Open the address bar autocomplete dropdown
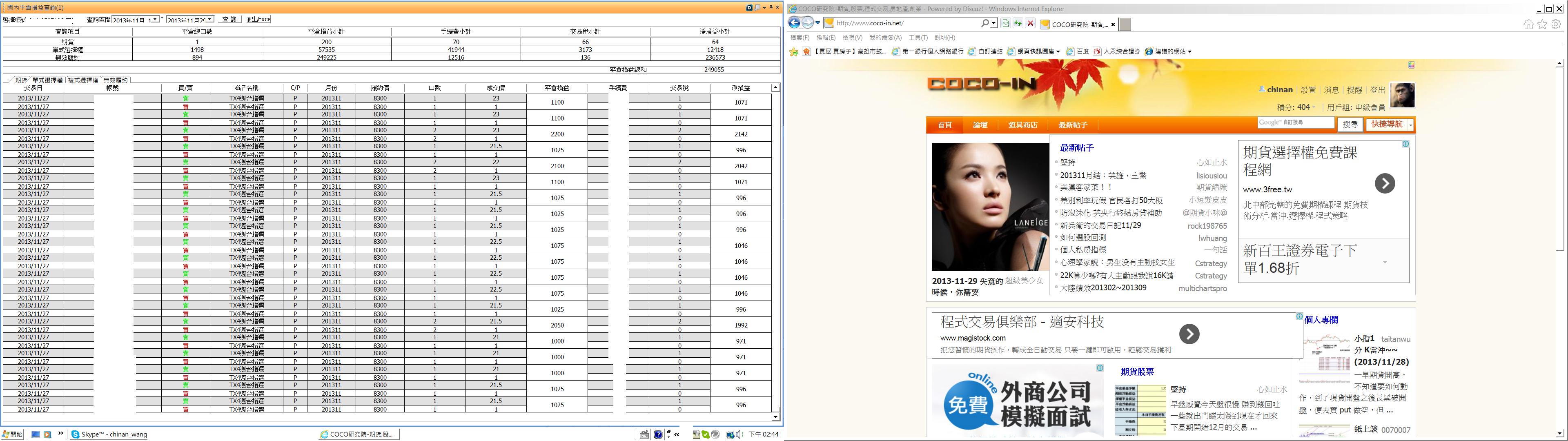1568x441 pixels. [x=993, y=23]
